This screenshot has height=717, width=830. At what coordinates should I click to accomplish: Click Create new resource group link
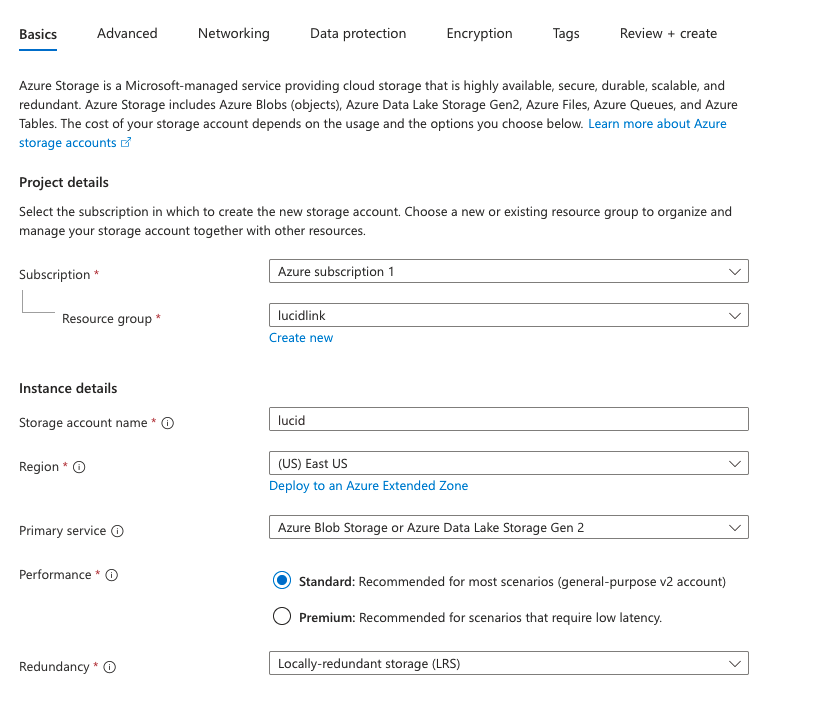click(301, 338)
